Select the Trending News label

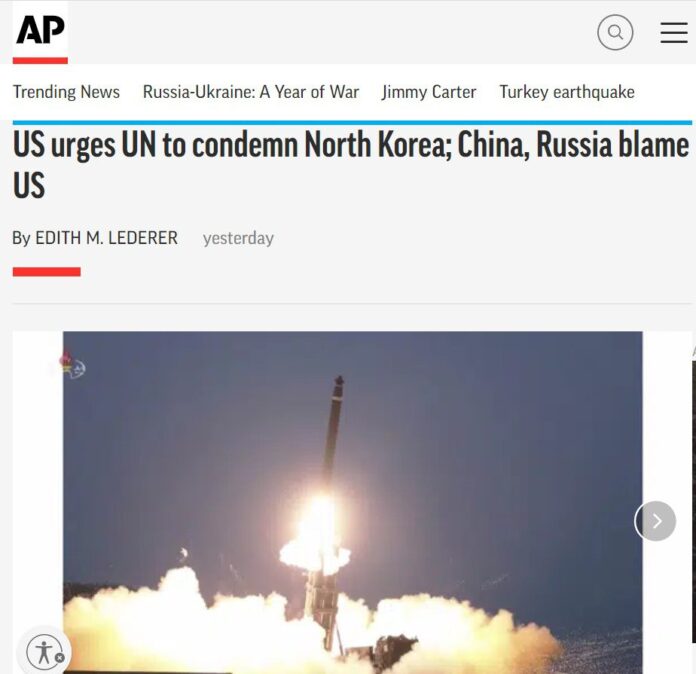(66, 92)
